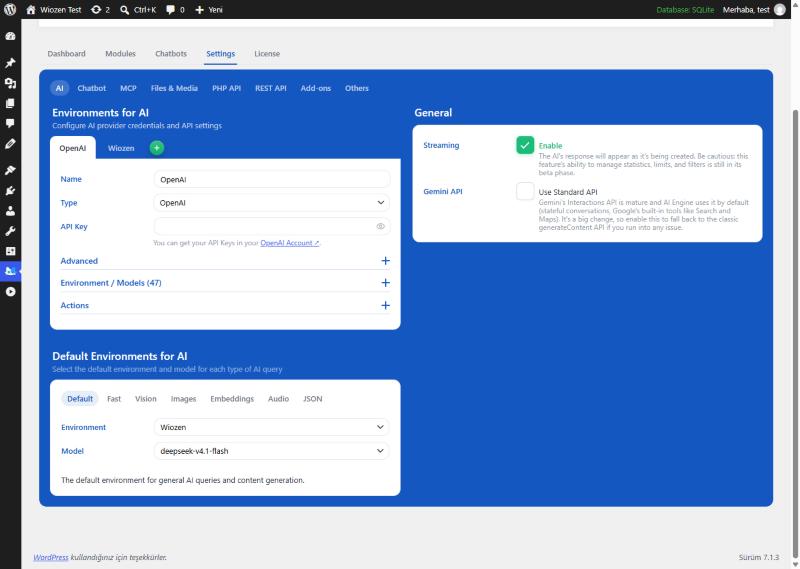Open the Comments sidebar icon

point(10,123)
